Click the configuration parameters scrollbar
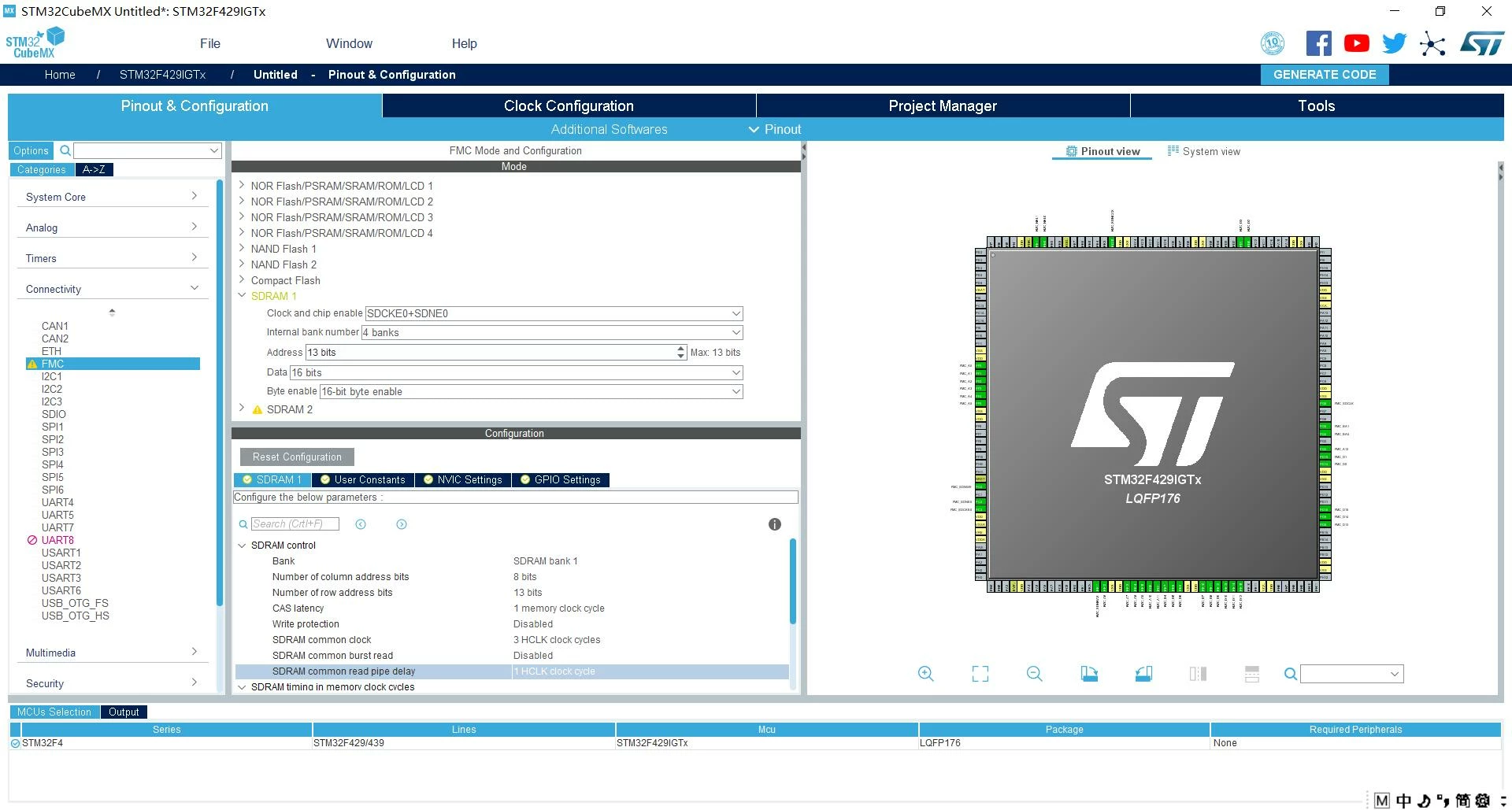This screenshot has width=1512, height=810. tap(792, 580)
